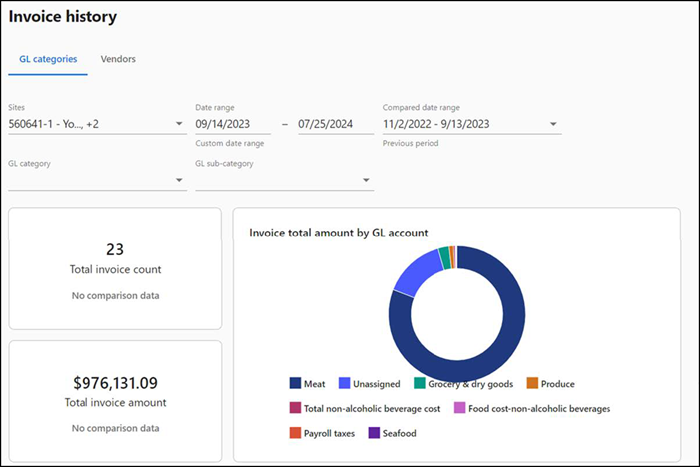Click compared range 11/2/2022 - 9/13/2023
The width and height of the screenshot is (700, 468).
click(x=436, y=124)
